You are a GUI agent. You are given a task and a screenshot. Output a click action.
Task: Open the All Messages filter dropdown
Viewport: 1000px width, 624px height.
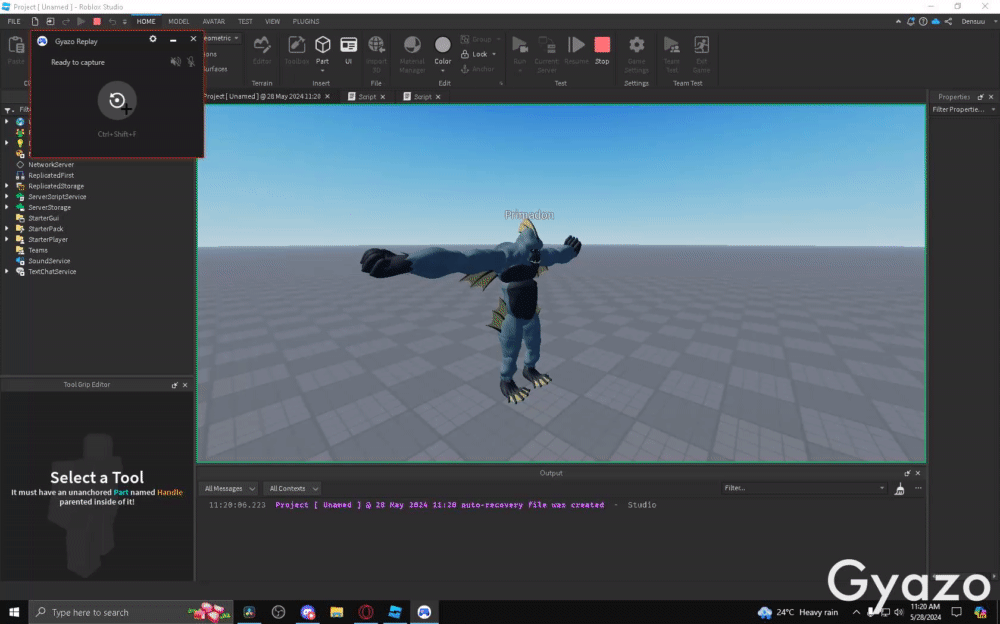pyautogui.click(x=228, y=489)
